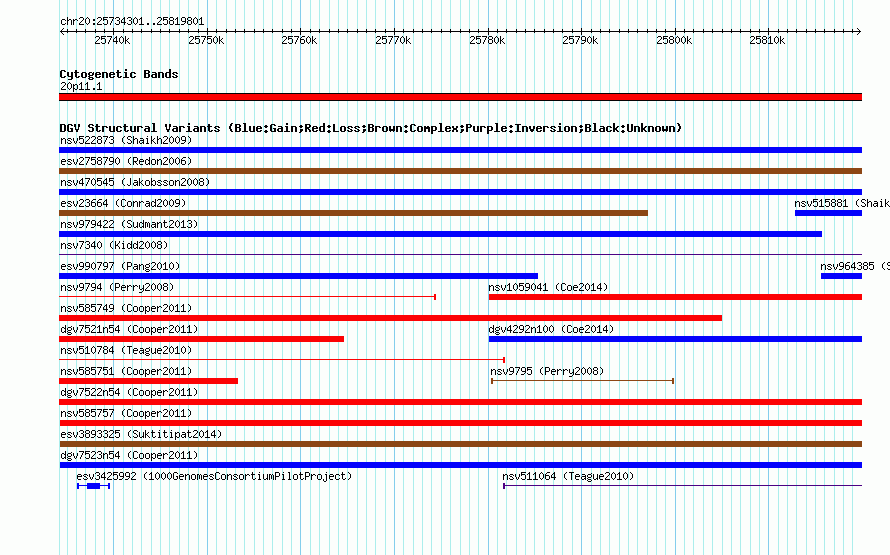Screen dimensions: 890x555
Task: Open nsv979422 (Sudmant2013) label
Action: [x=129, y=224]
